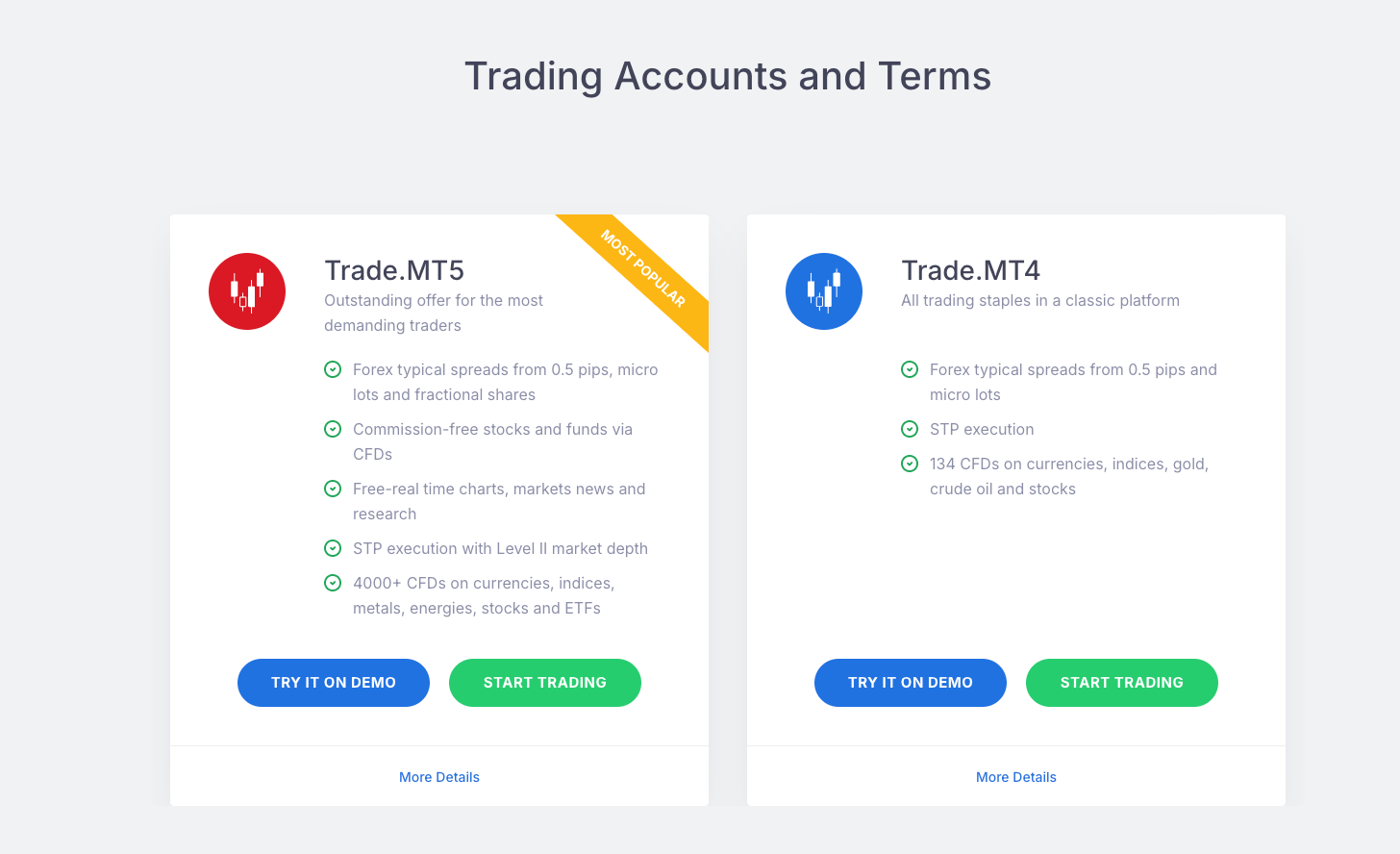The height and width of the screenshot is (854, 1400).
Task: Open More Details for Trade.MT4
Action: point(1016,777)
